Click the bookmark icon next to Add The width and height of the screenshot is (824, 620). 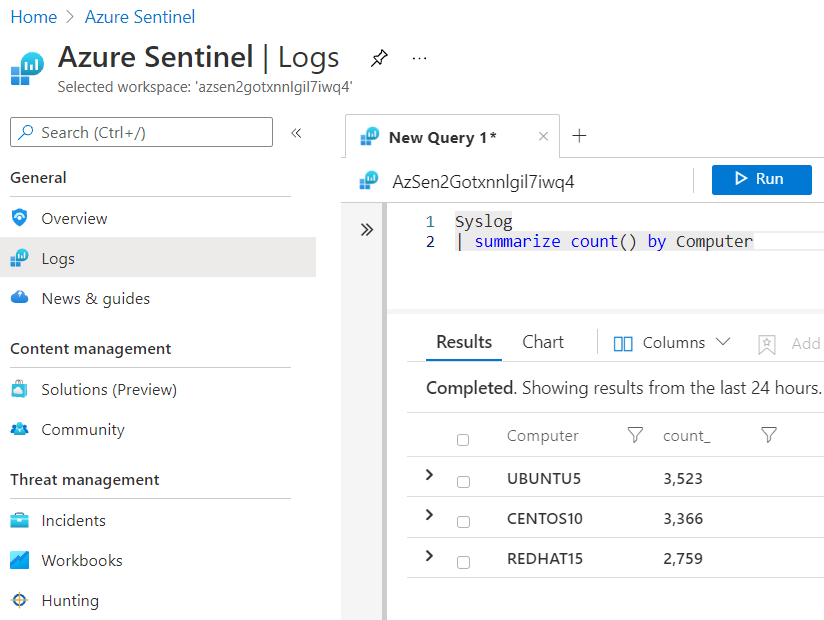click(767, 345)
